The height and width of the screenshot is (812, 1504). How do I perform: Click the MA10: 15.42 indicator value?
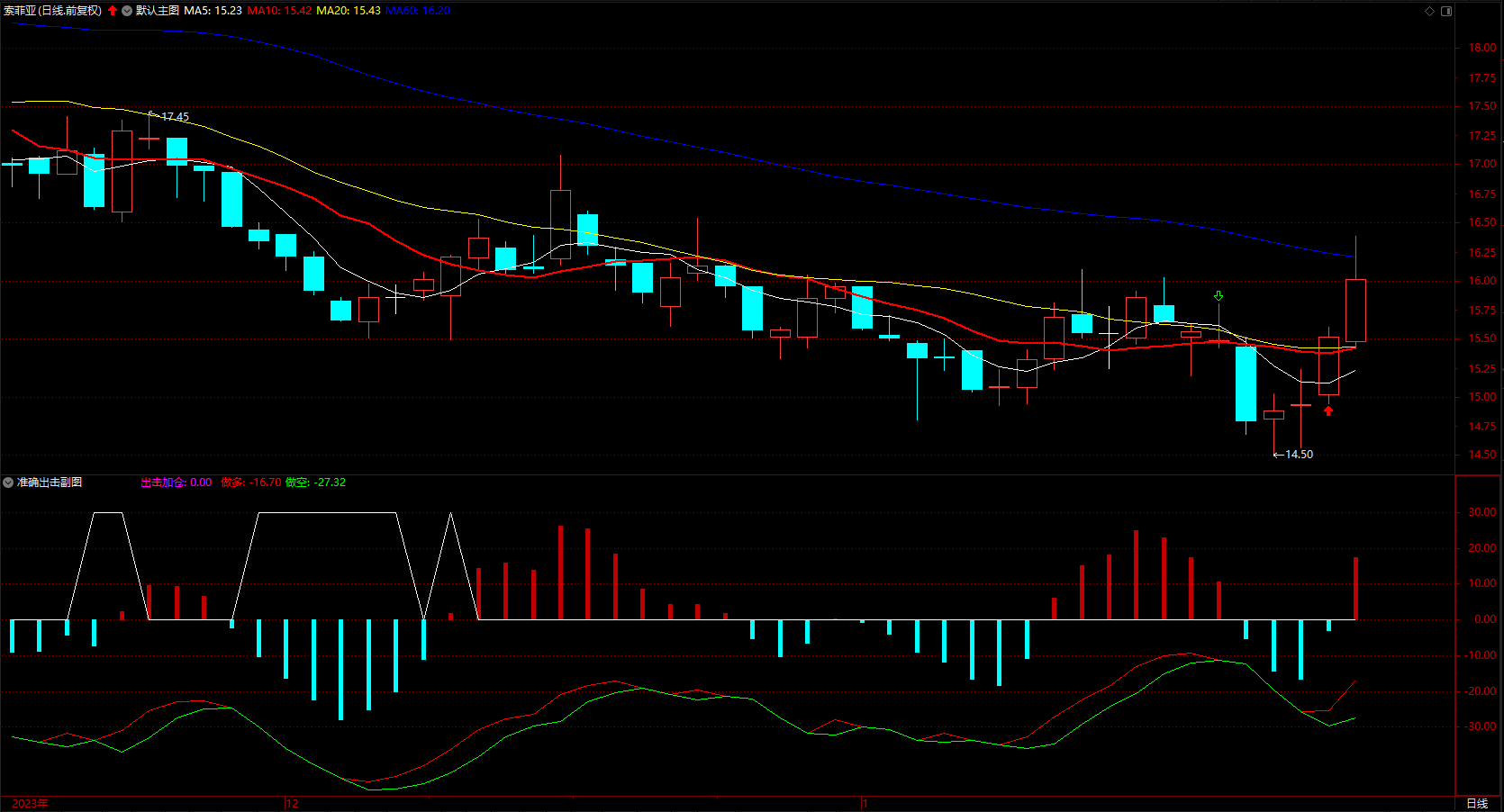(x=279, y=11)
